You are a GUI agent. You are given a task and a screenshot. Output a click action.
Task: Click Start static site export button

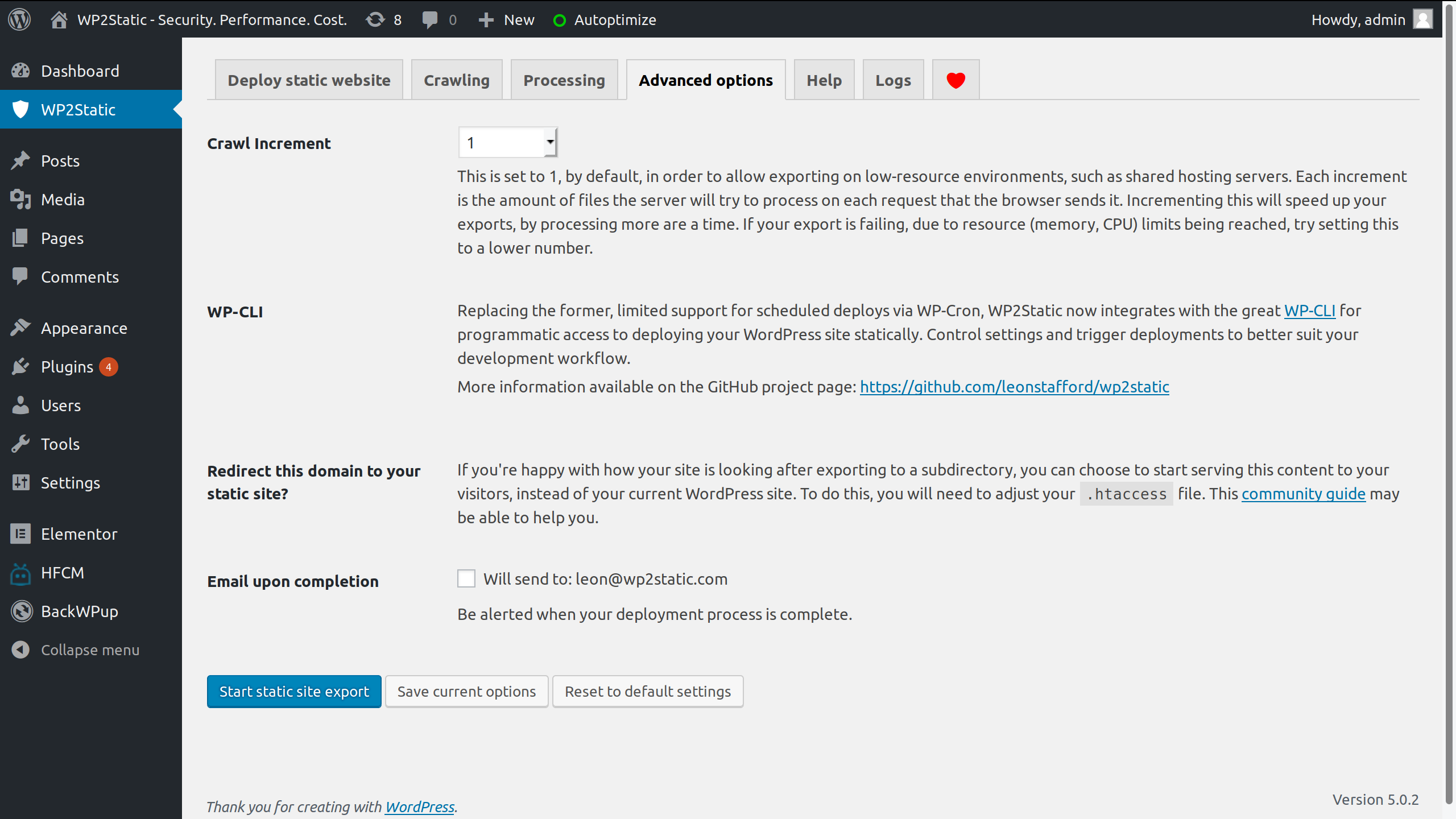[294, 692]
